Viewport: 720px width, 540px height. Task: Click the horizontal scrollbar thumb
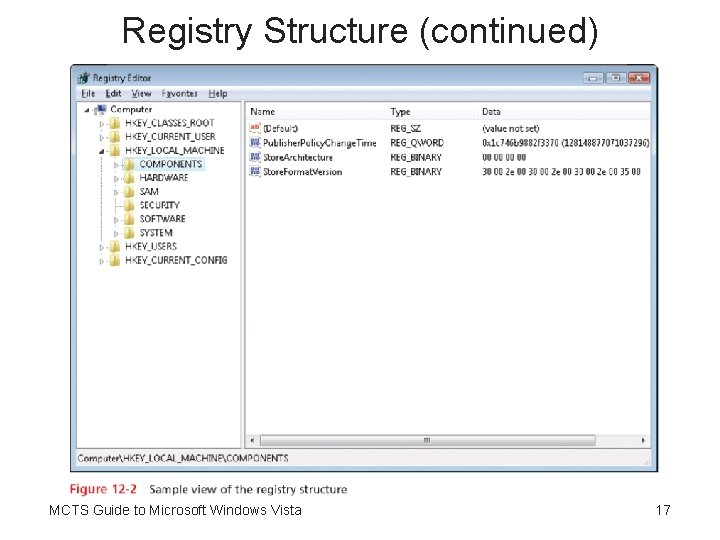tap(428, 440)
